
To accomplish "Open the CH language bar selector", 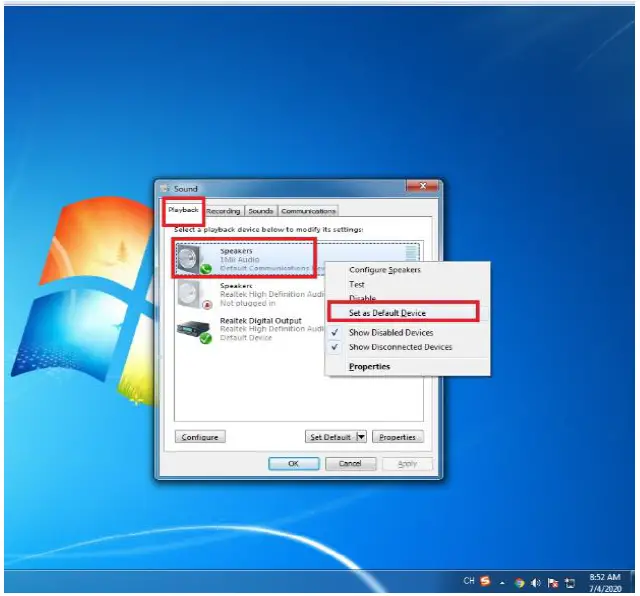I will pos(469,580).
